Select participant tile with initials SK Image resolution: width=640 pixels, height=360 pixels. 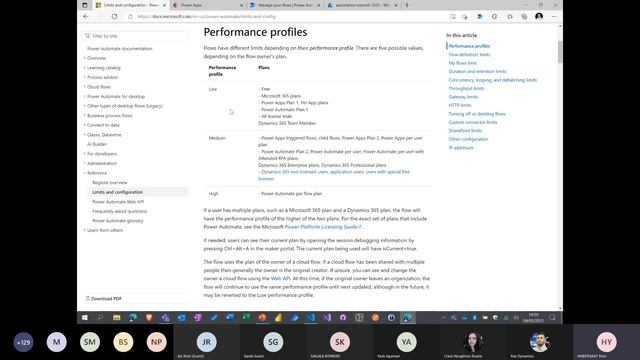339,342
